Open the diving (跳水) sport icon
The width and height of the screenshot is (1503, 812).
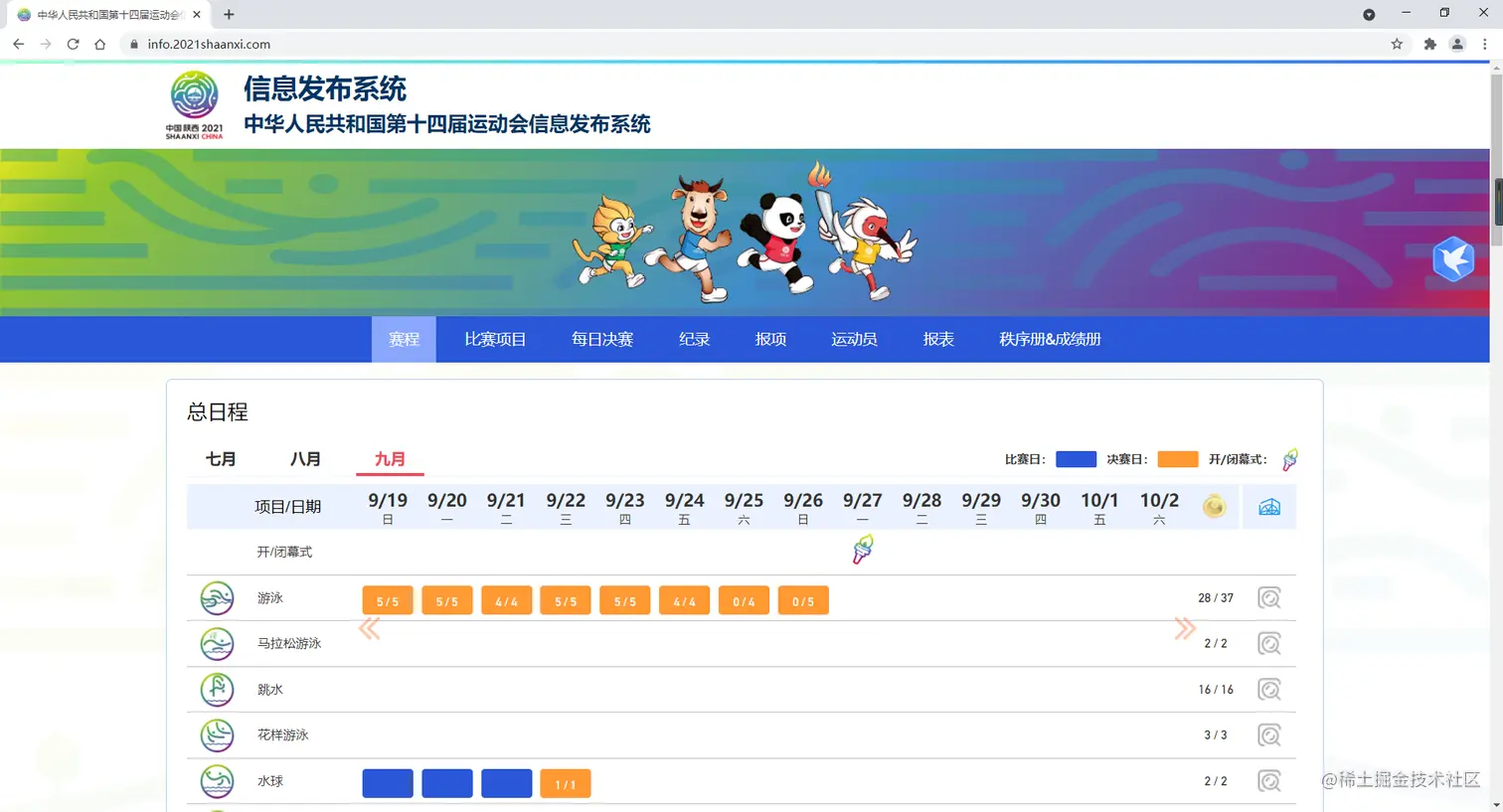pos(217,690)
